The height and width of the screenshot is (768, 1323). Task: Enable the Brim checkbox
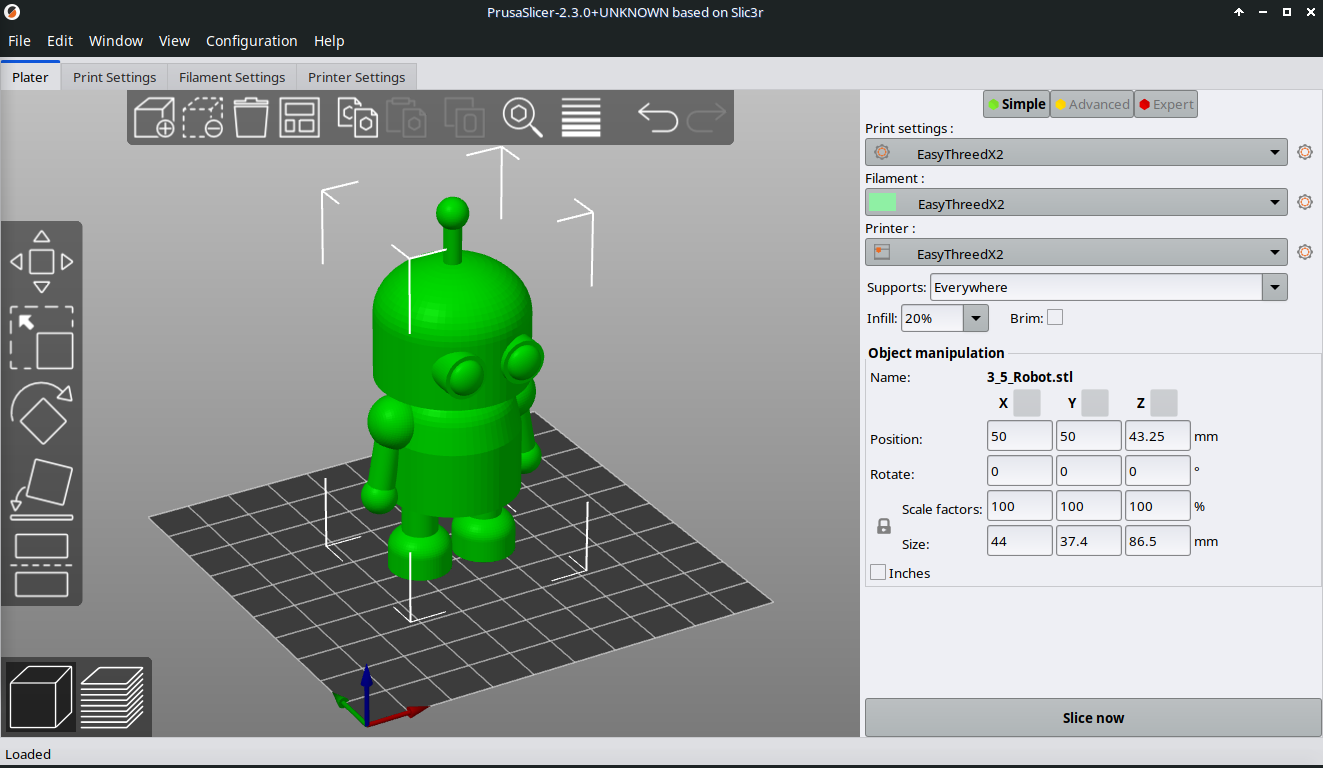tap(1054, 318)
